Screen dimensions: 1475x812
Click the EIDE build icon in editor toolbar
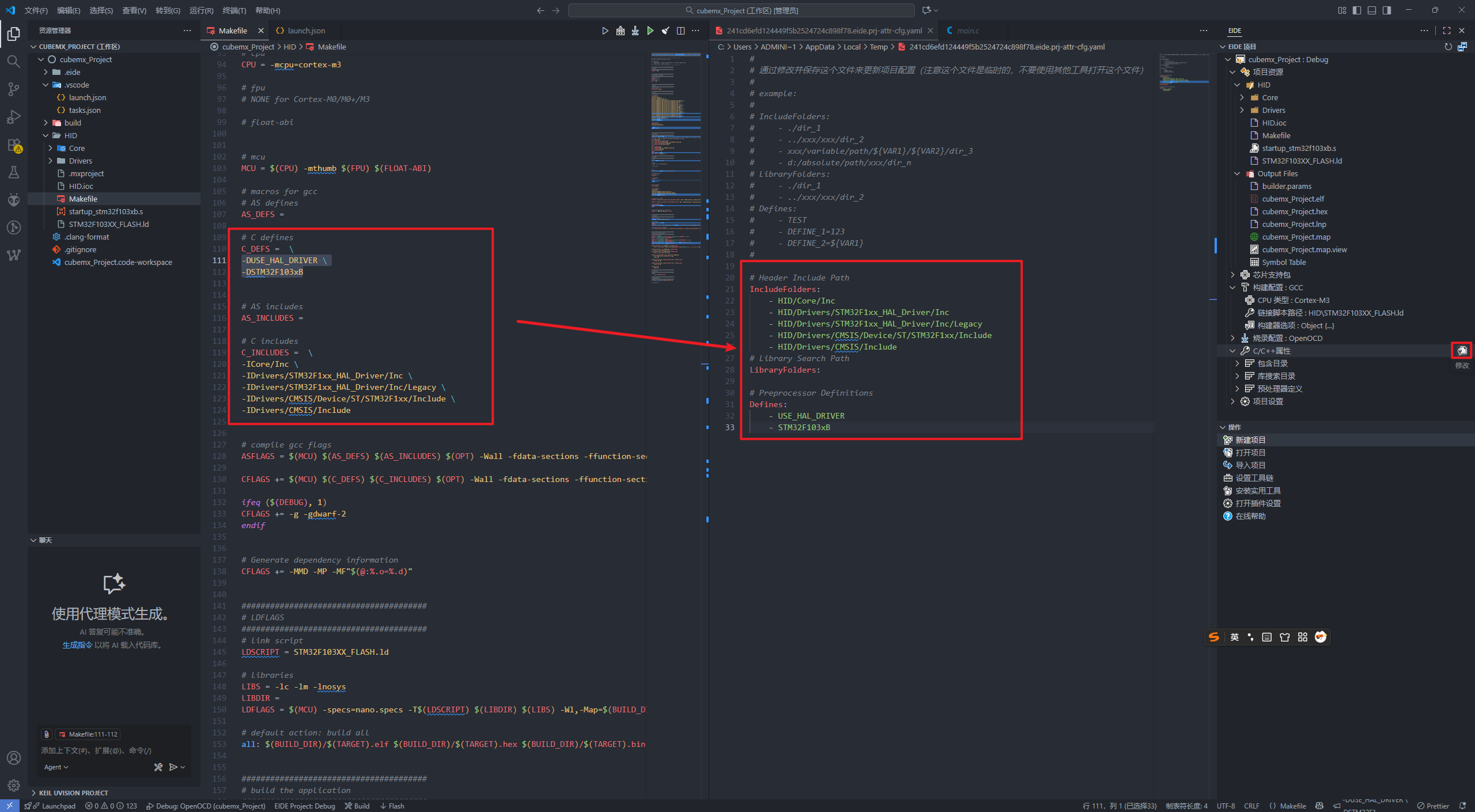pyautogui.click(x=620, y=31)
